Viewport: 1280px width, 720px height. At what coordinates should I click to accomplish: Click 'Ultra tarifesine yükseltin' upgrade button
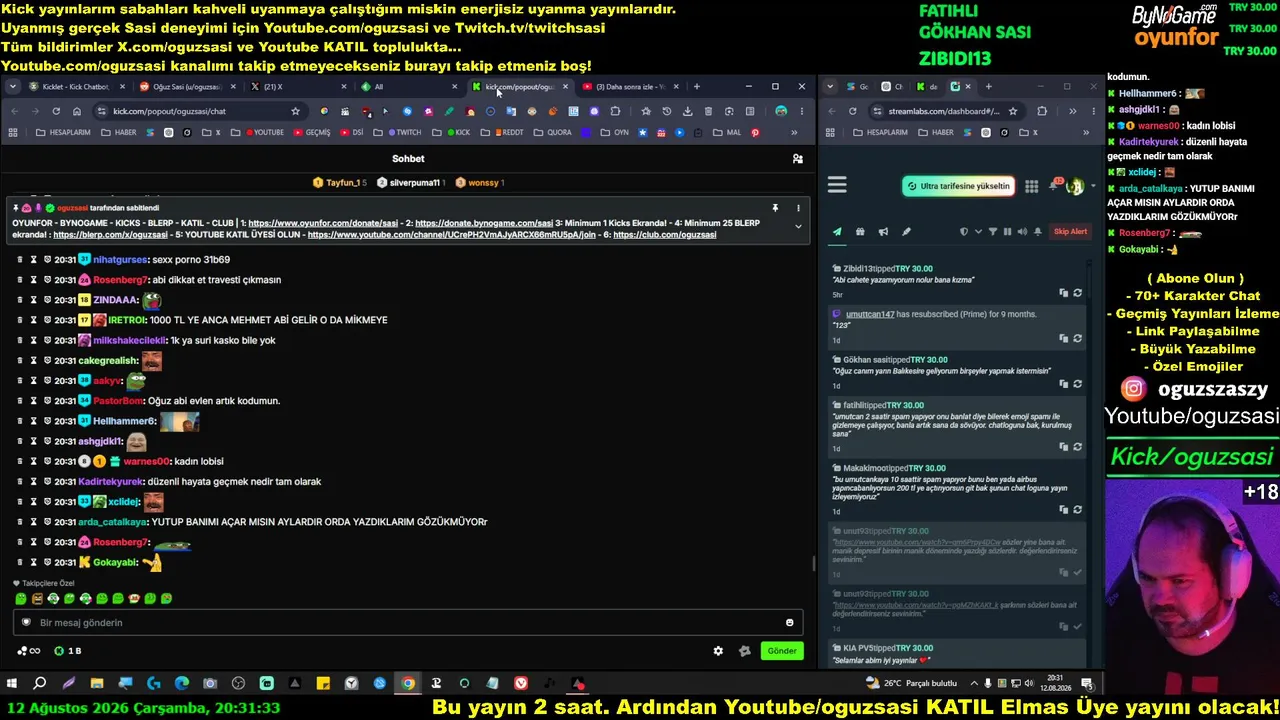coord(958,186)
